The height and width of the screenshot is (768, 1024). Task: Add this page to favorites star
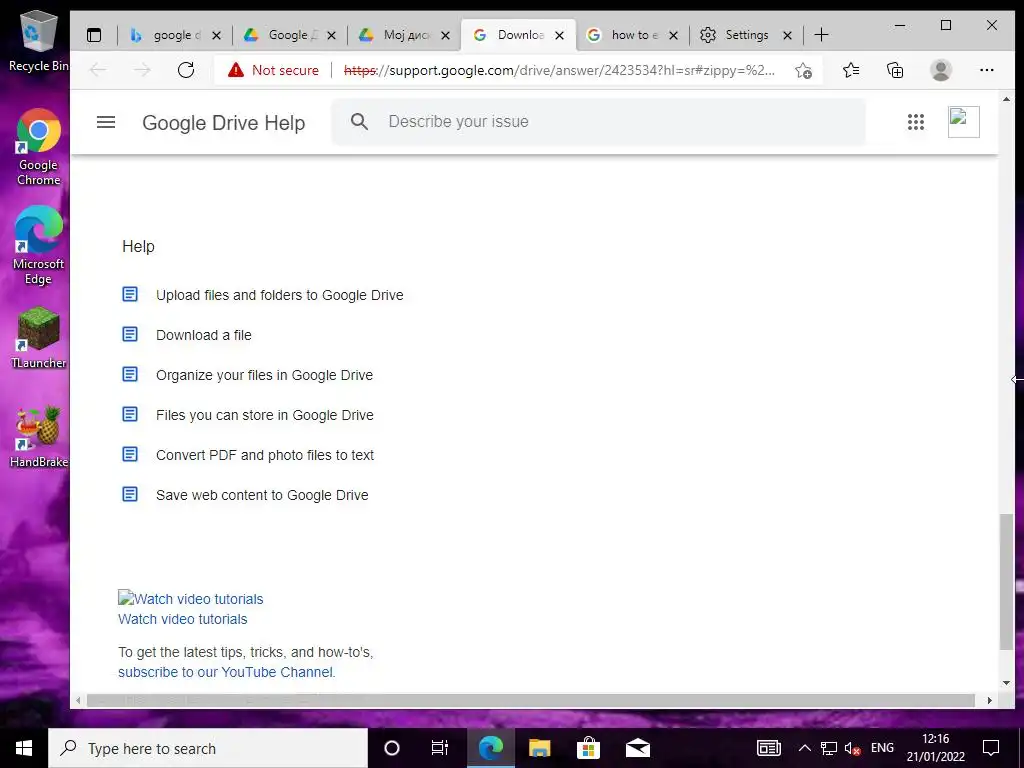point(803,70)
